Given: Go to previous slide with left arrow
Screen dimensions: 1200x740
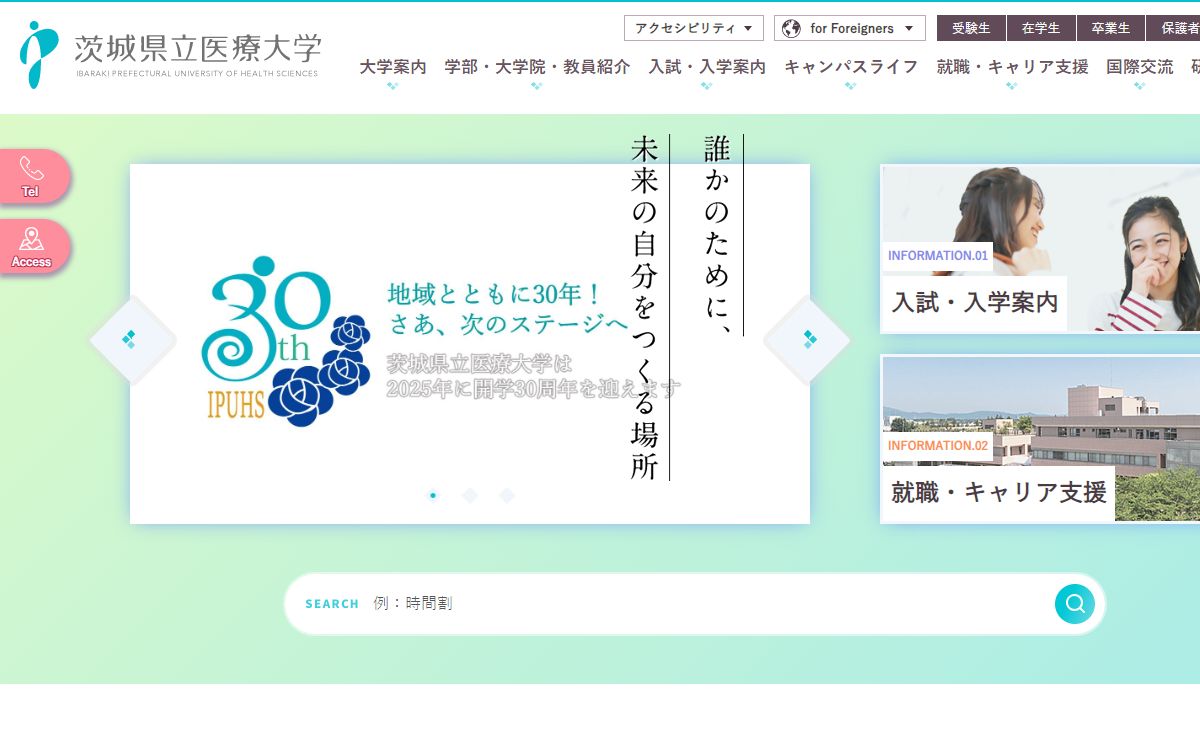Looking at the screenshot, I should [132, 340].
